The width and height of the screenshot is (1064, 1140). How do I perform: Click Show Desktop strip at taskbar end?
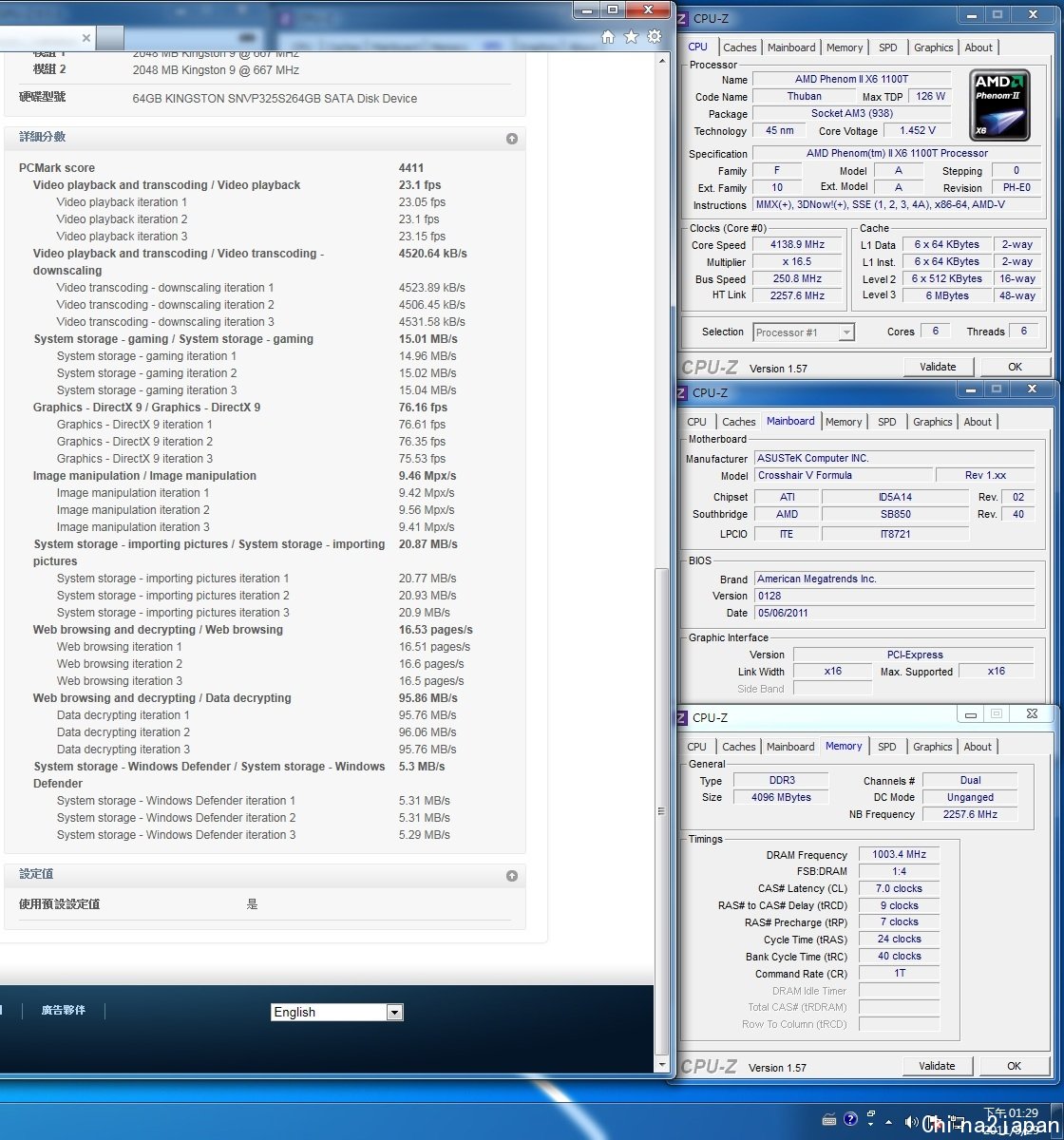[x=1057, y=1121]
